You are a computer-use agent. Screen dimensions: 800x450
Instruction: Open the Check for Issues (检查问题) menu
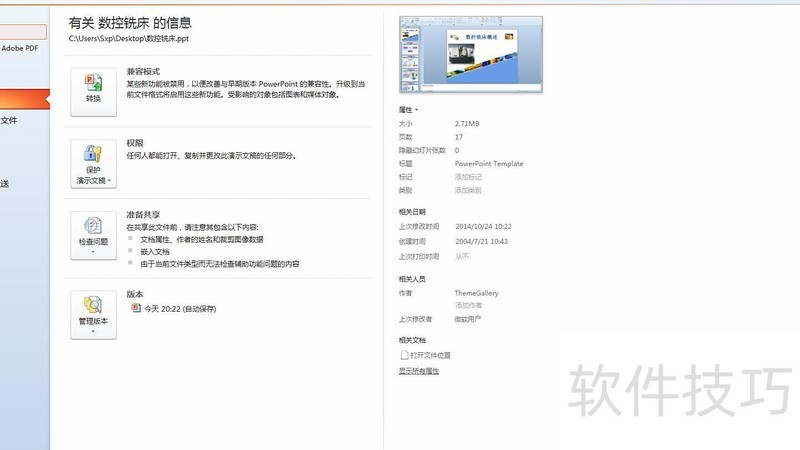93,234
